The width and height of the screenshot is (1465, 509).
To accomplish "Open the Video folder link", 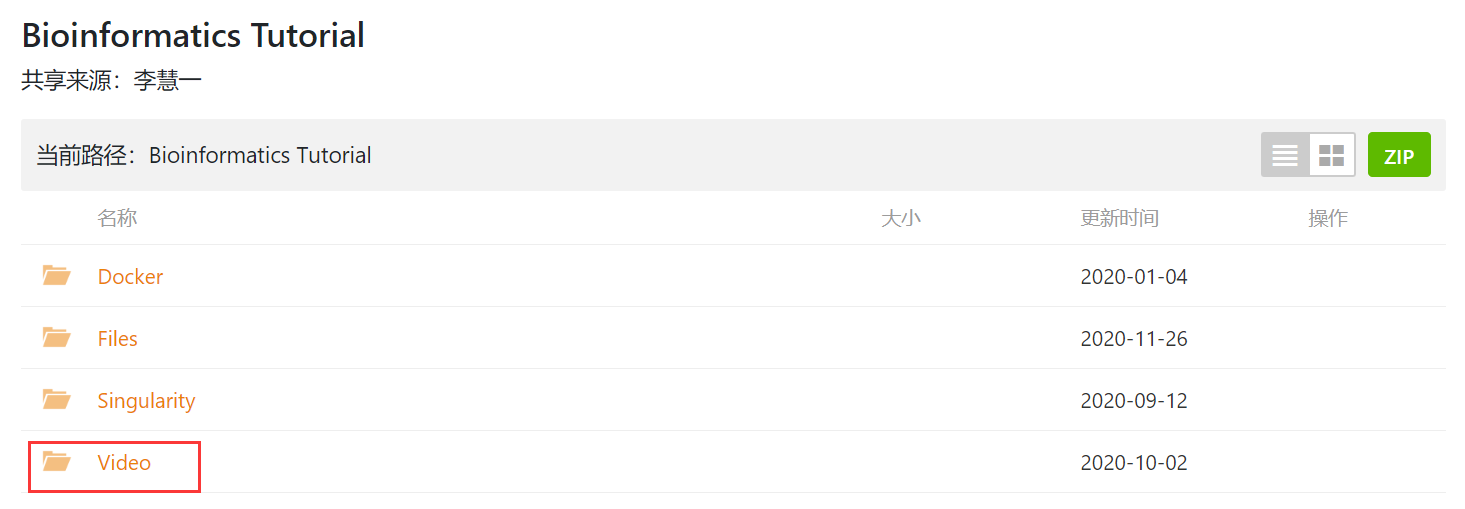I will [x=124, y=463].
